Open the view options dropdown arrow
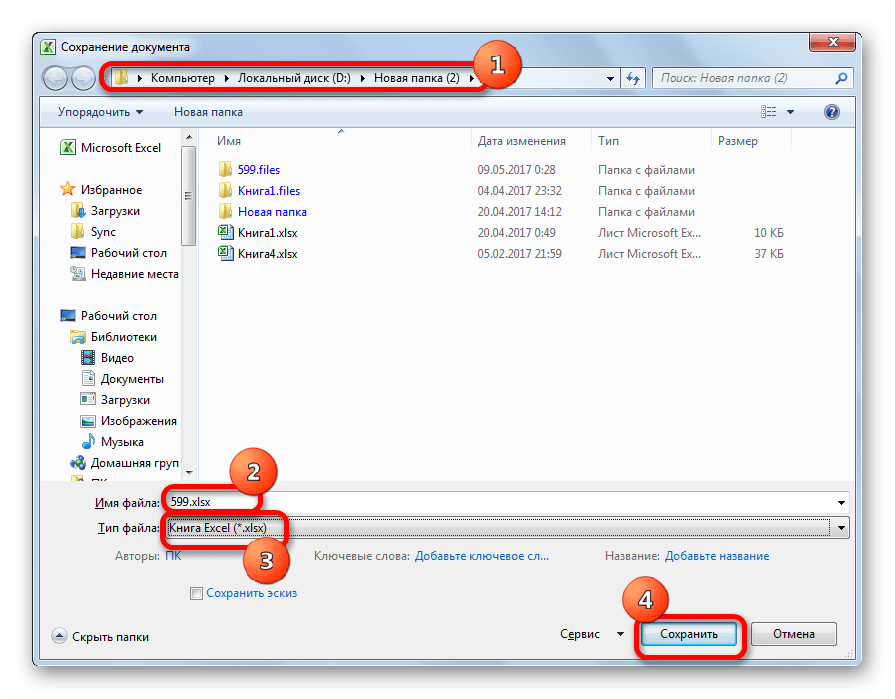 (791, 112)
